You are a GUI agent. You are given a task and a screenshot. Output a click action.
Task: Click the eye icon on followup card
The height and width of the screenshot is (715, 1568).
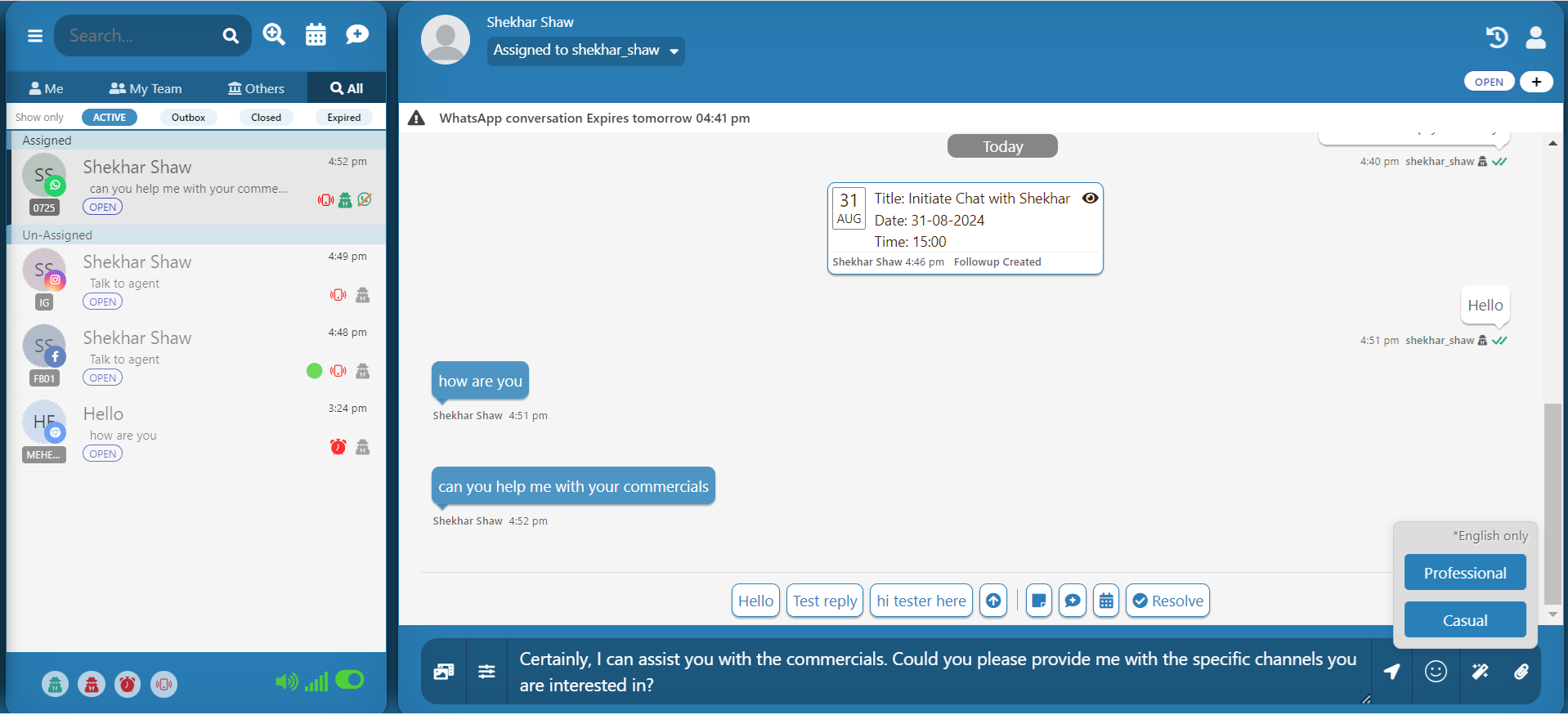point(1090,198)
